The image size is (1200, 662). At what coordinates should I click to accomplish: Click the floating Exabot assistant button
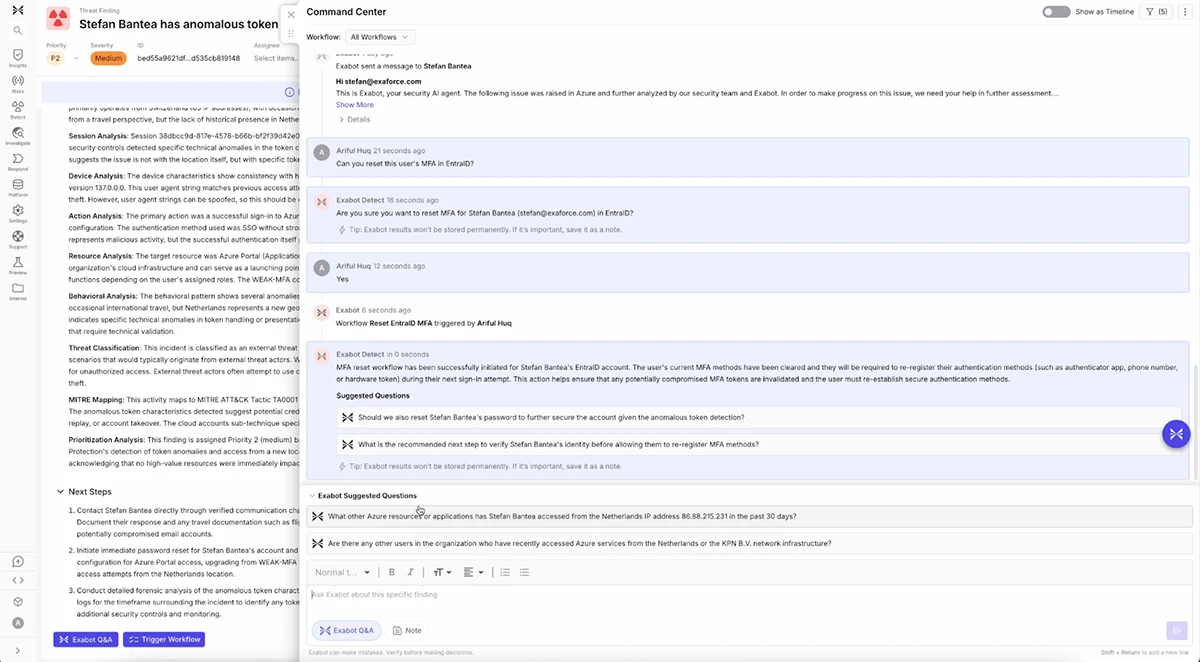(x=1176, y=433)
